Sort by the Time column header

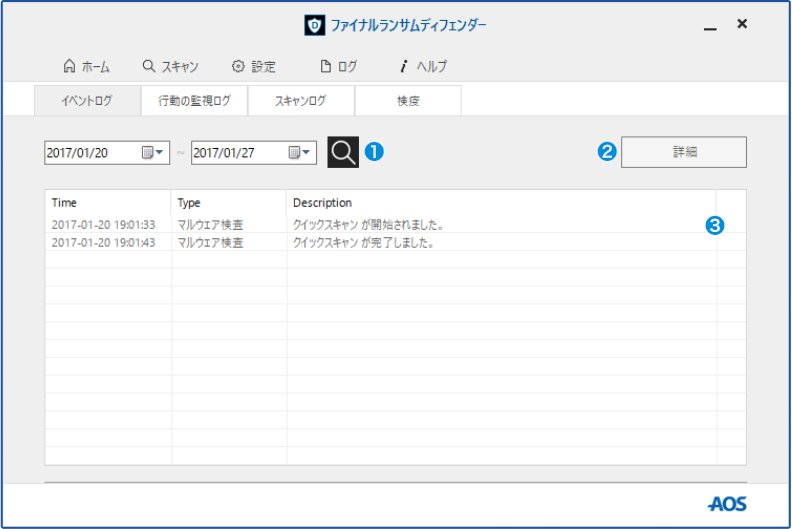(108, 203)
